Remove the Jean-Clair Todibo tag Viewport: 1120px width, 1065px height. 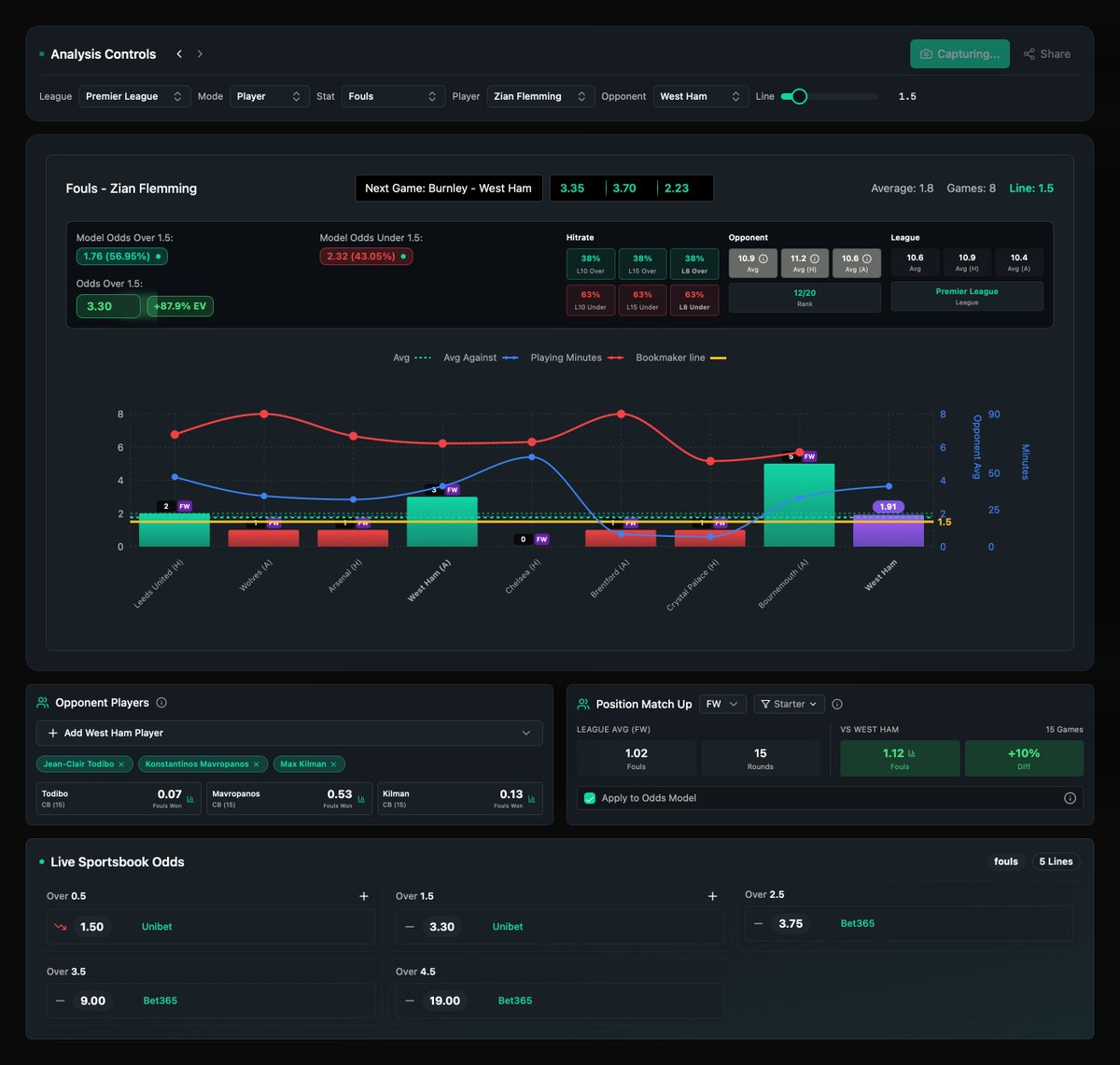[x=121, y=764]
